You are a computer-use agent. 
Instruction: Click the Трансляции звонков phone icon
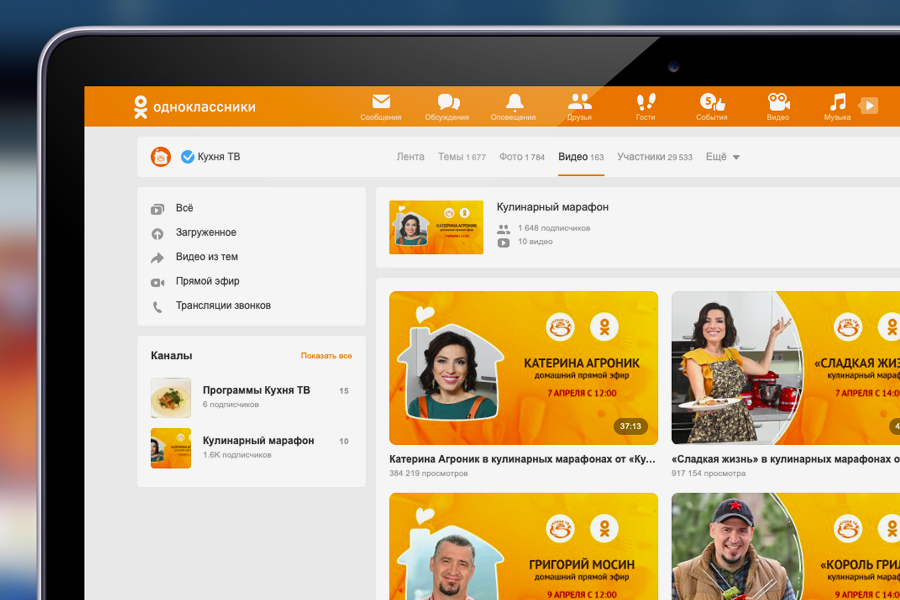tap(157, 307)
